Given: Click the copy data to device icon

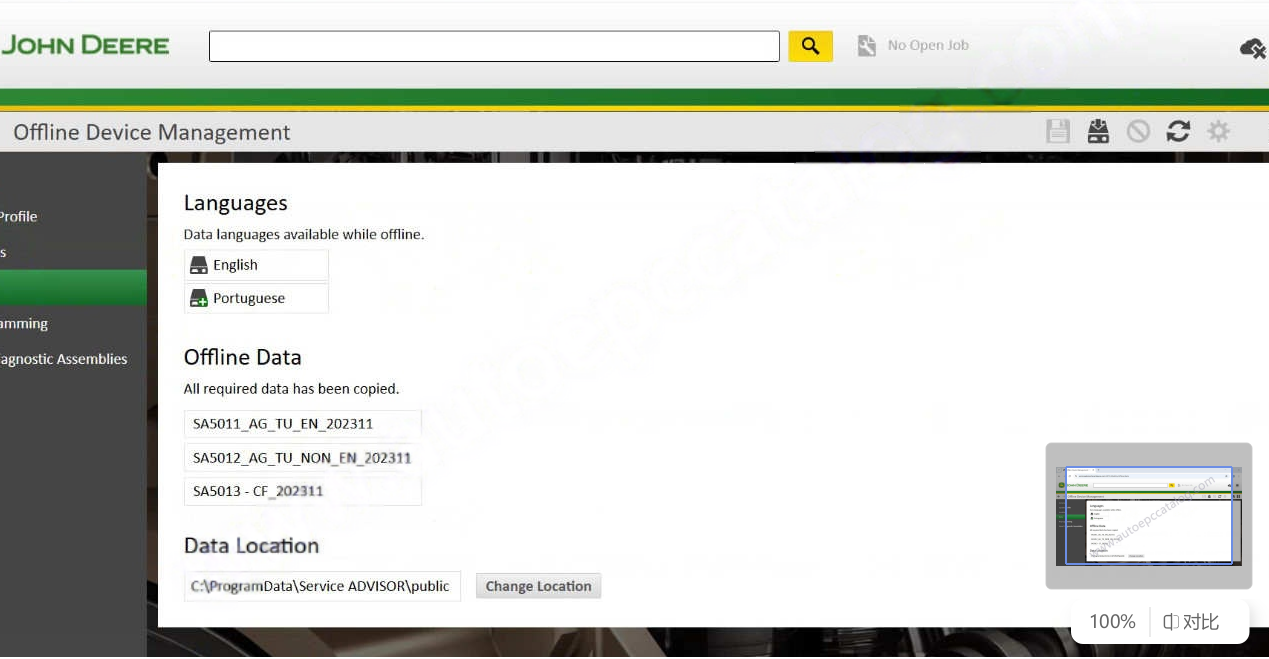Looking at the screenshot, I should pyautogui.click(x=1098, y=131).
